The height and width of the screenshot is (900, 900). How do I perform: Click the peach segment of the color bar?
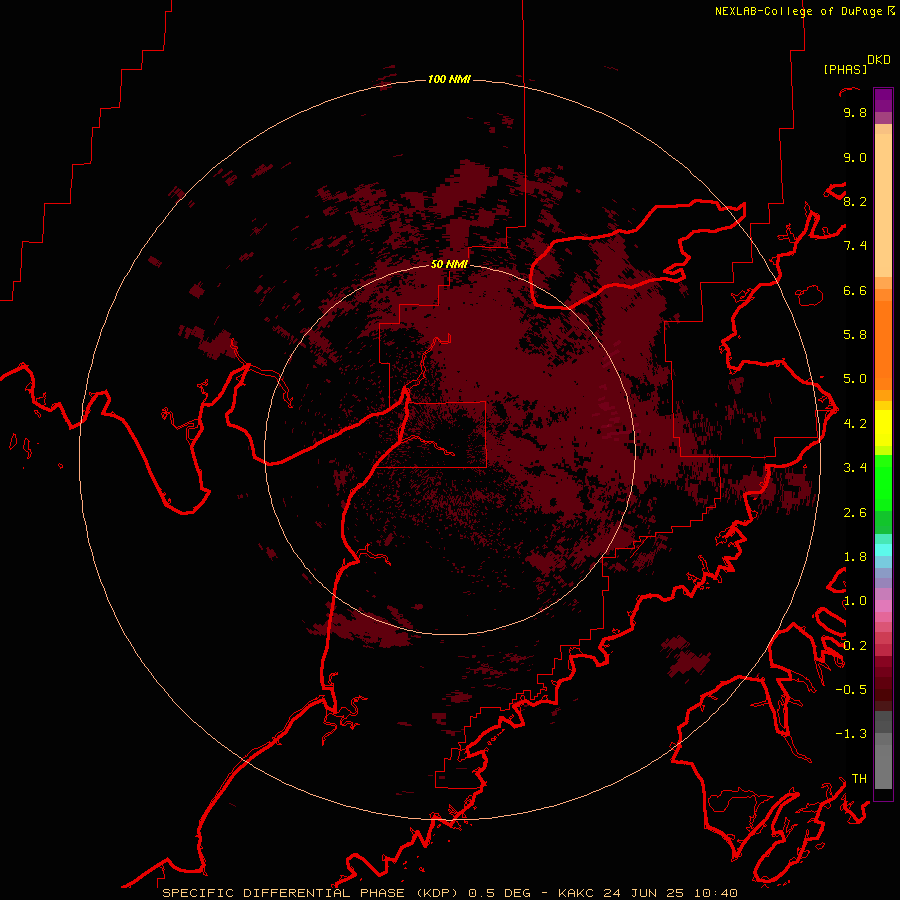[883, 205]
